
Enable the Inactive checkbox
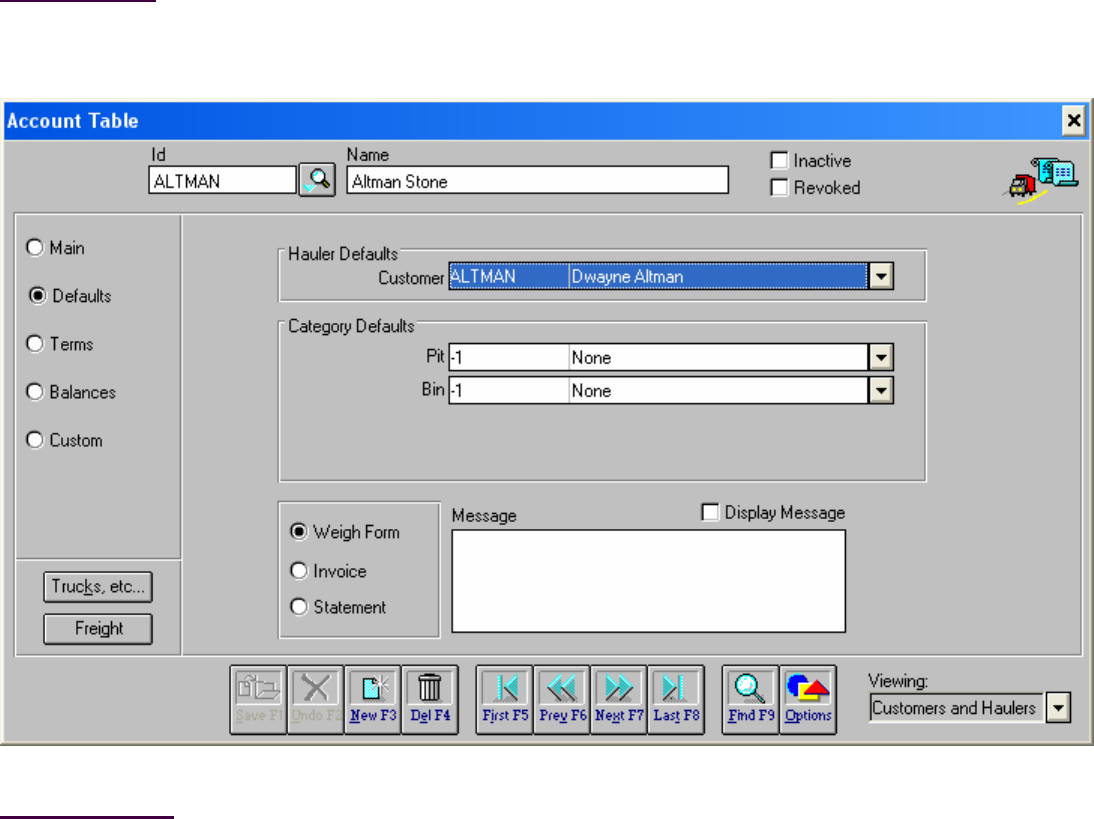coord(780,160)
